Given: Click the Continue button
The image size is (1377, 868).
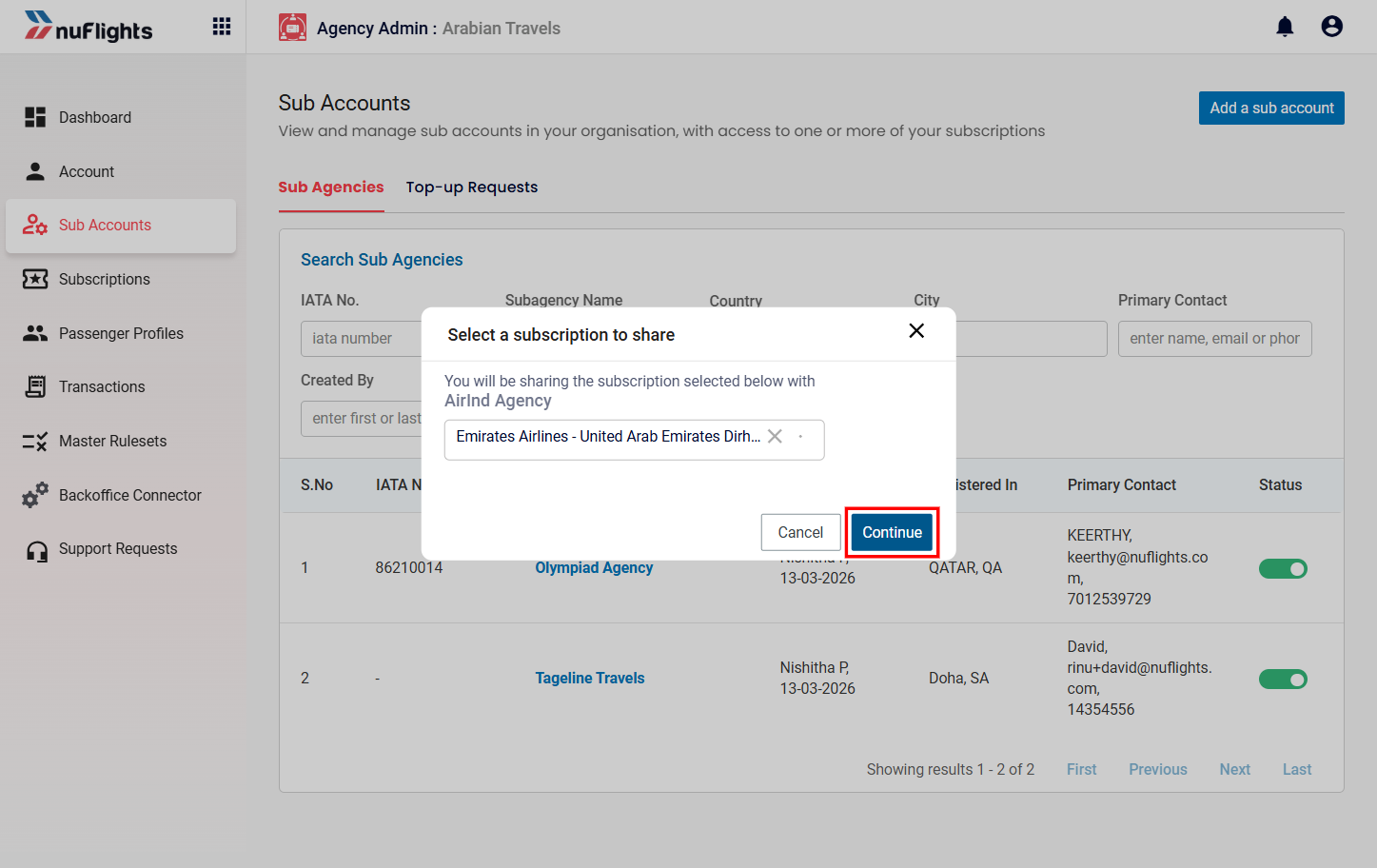Looking at the screenshot, I should pyautogui.click(x=892, y=532).
